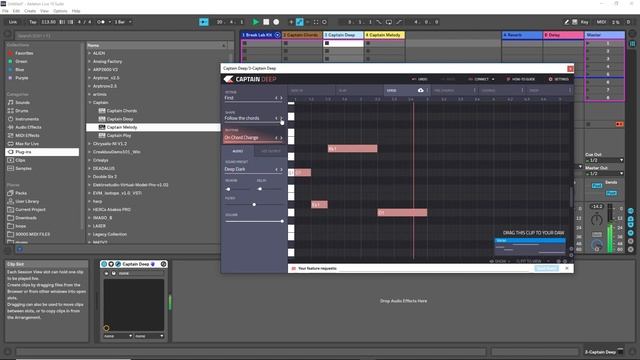640x360 pixels.
Task: Open How-To Guide in Captain Deep
Action: (x=521, y=79)
